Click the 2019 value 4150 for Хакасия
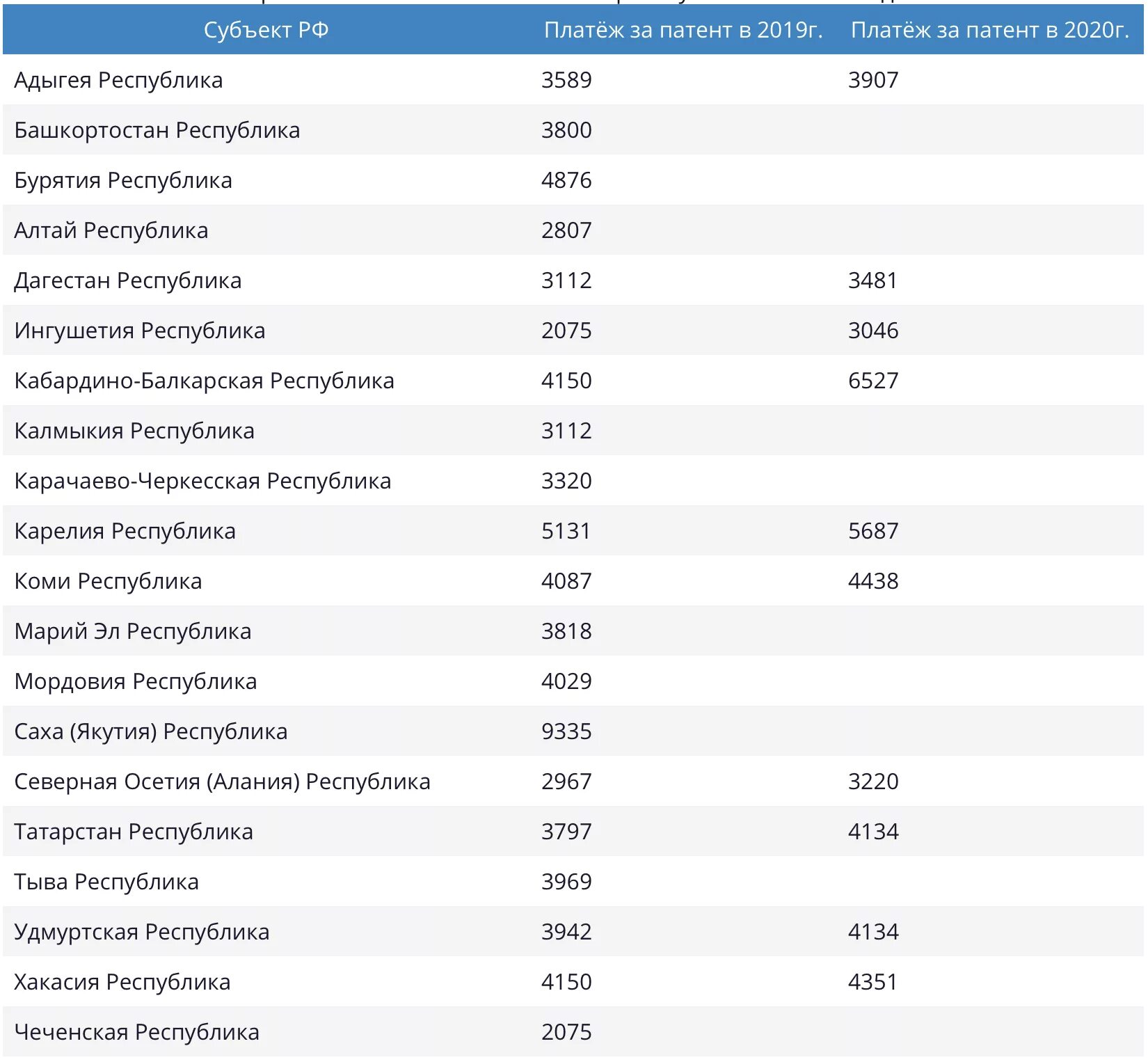This screenshot has height=1062, width=1148. 566,982
